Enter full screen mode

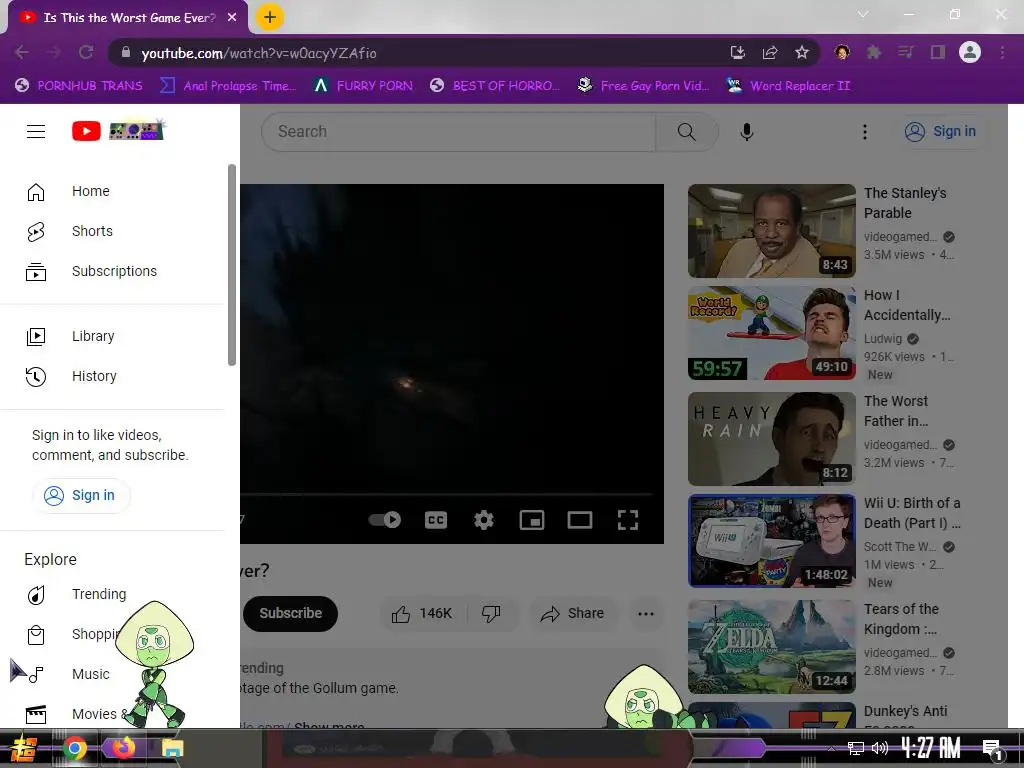pyautogui.click(x=628, y=520)
